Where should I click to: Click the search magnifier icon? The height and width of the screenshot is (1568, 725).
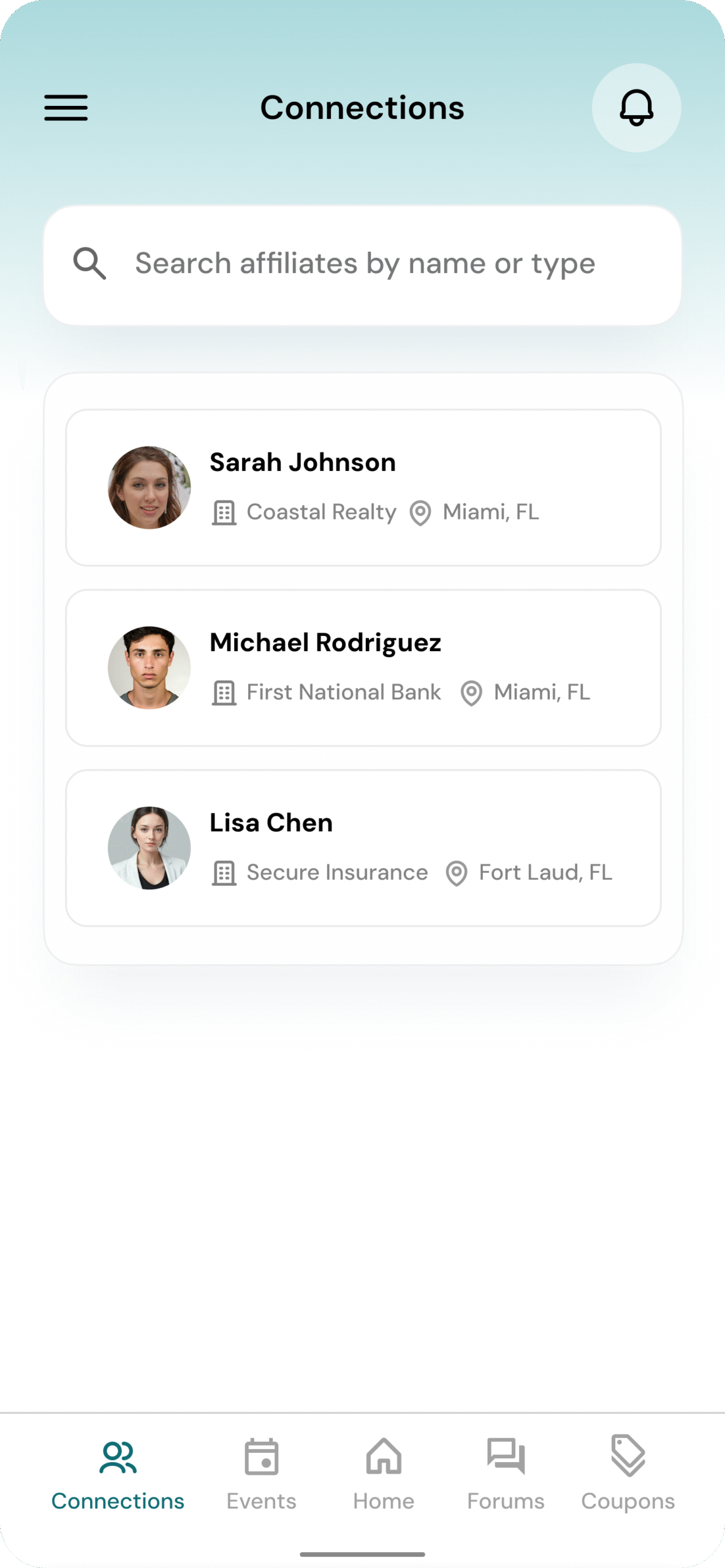[x=89, y=264]
